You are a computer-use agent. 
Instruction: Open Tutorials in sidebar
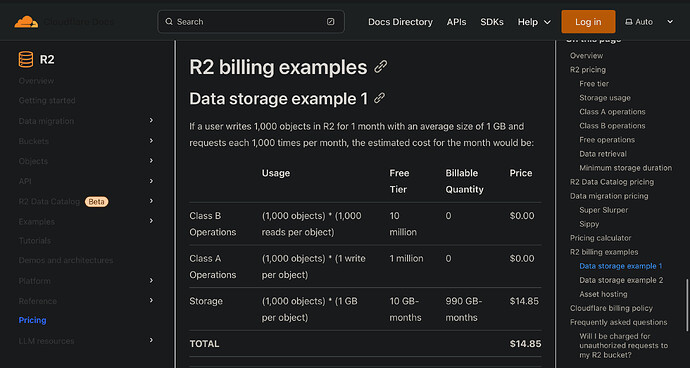[x=35, y=241]
